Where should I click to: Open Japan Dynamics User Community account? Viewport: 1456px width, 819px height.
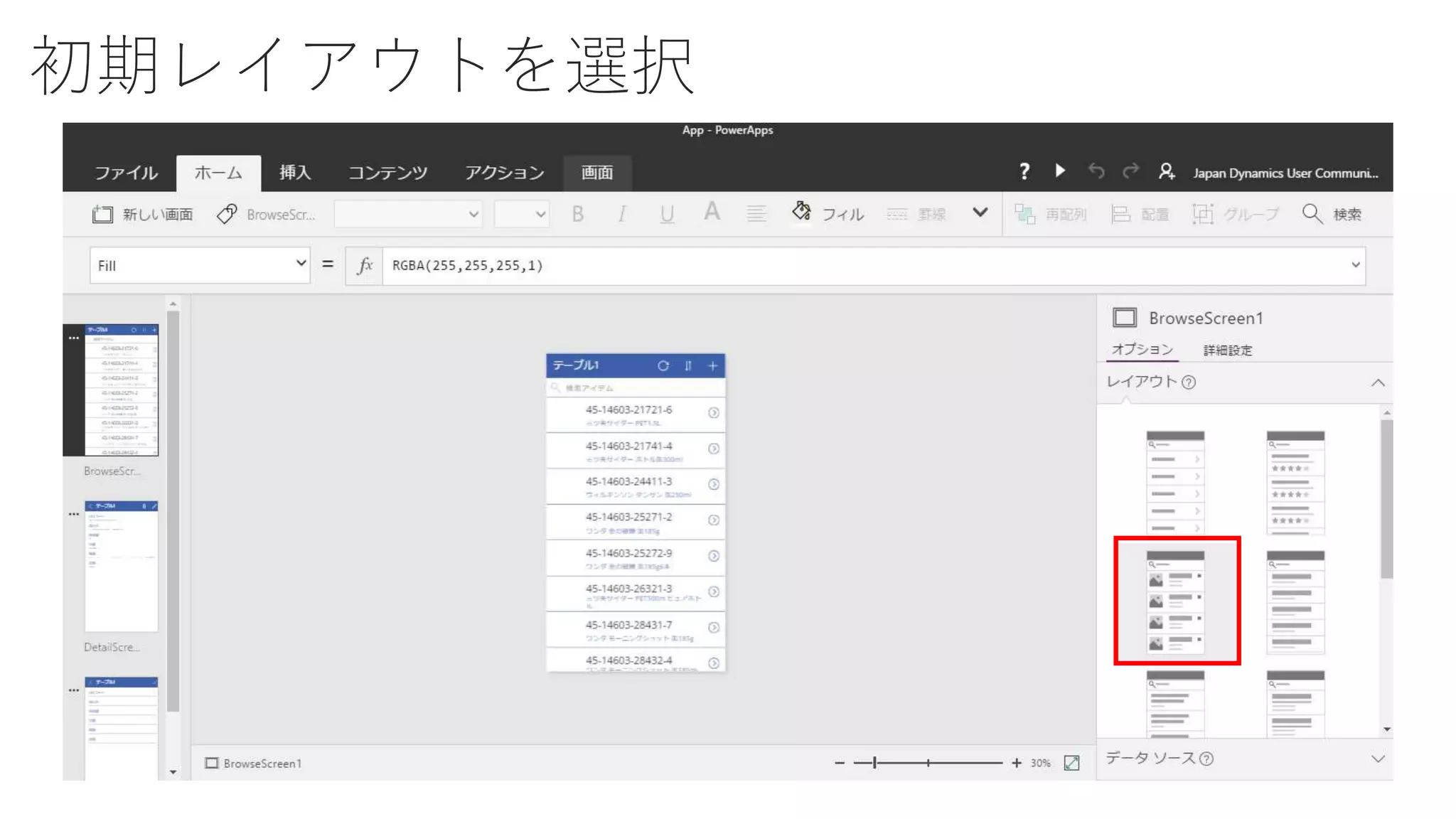1285,173
